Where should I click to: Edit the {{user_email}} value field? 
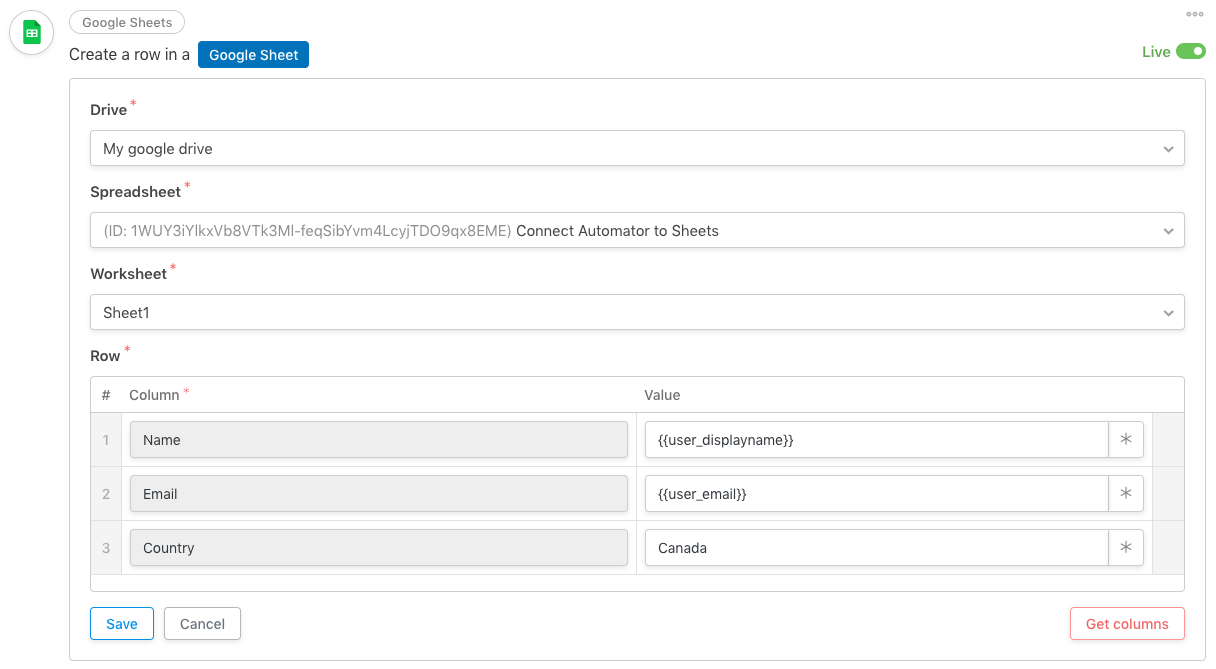[876, 493]
